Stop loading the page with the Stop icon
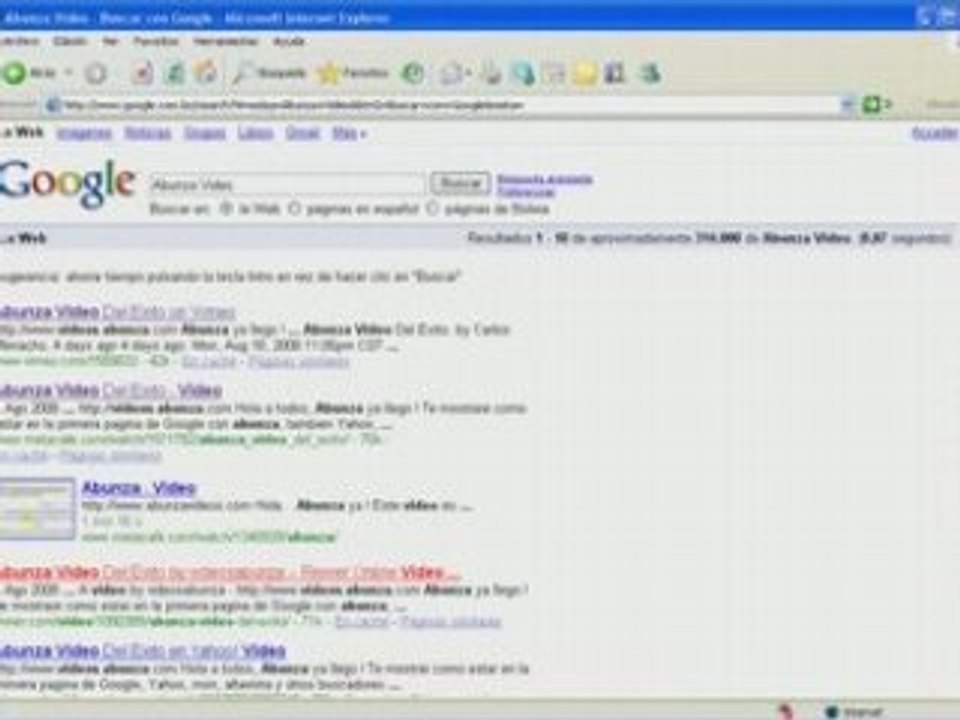The width and height of the screenshot is (960, 720). pos(142,73)
